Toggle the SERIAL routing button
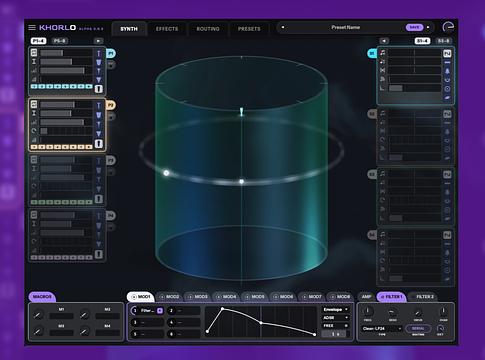The height and width of the screenshot is (360, 485). coord(418,329)
